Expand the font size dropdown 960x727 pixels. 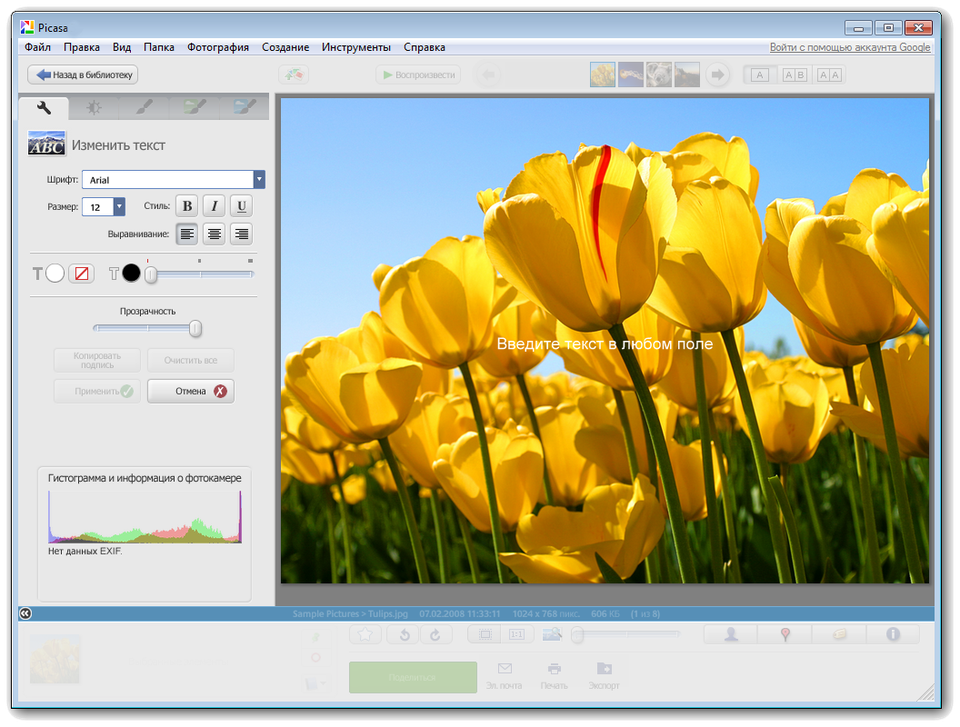click(119, 206)
